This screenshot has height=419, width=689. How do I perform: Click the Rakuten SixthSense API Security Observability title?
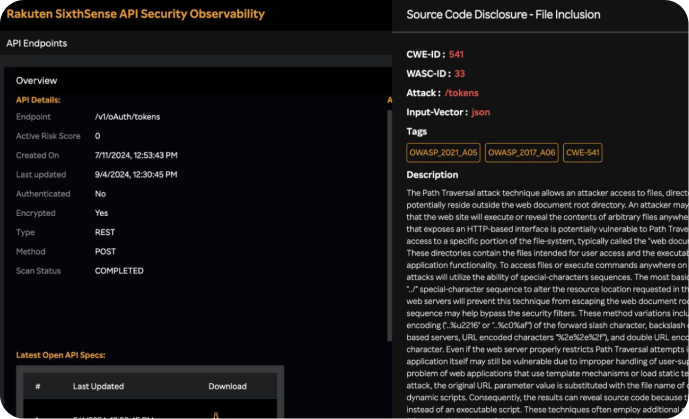136,14
